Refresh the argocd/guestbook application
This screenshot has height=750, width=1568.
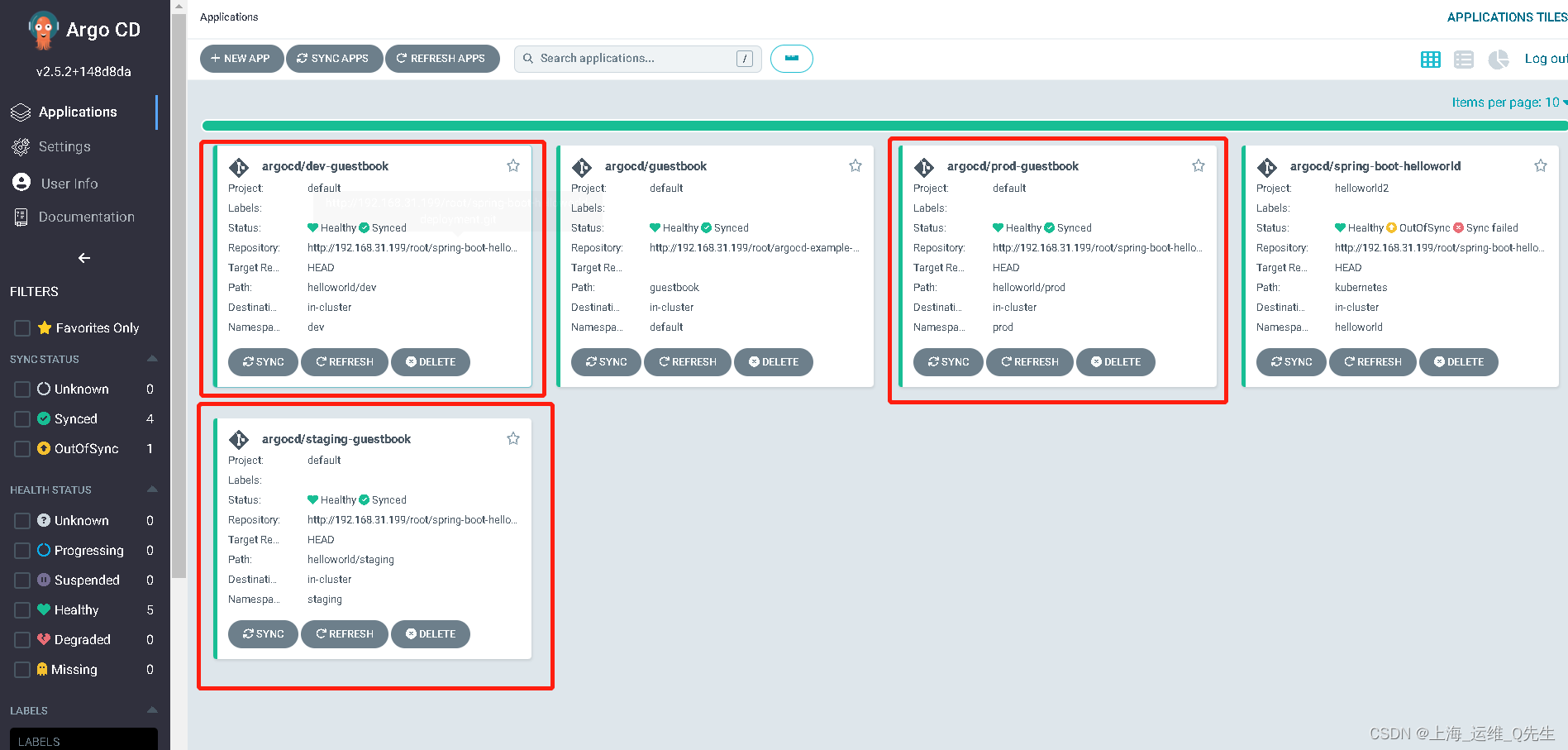[x=688, y=362]
